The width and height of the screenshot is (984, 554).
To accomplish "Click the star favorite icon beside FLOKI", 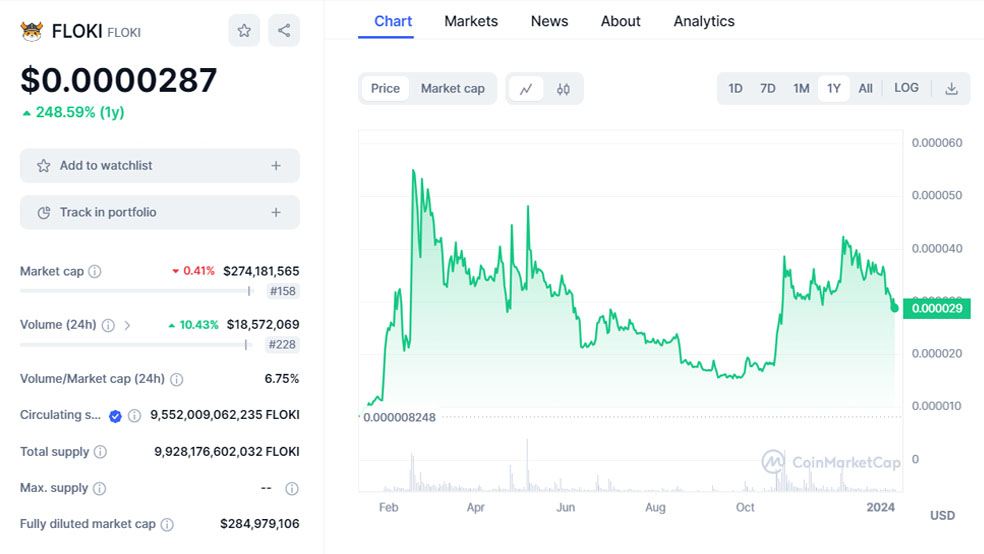I will coord(244,31).
